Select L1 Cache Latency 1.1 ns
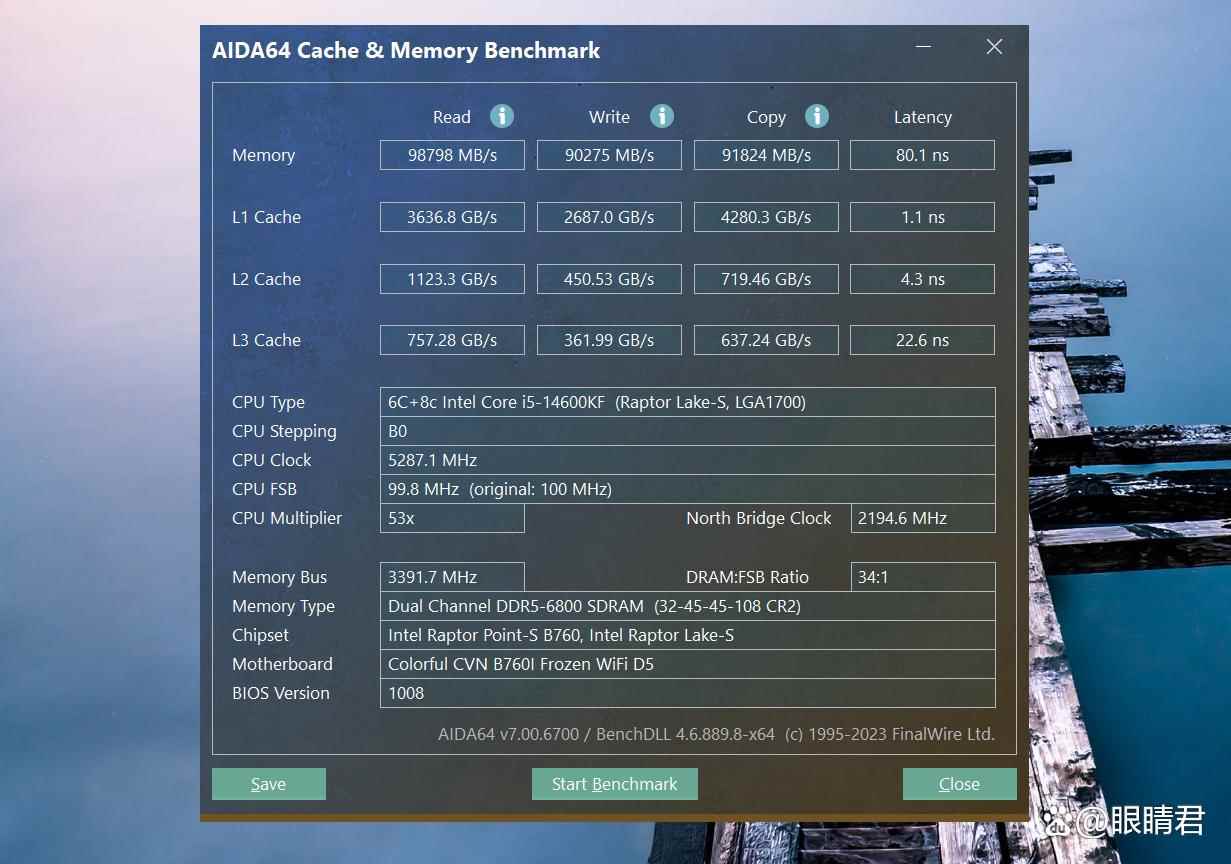 pyautogui.click(x=922, y=217)
